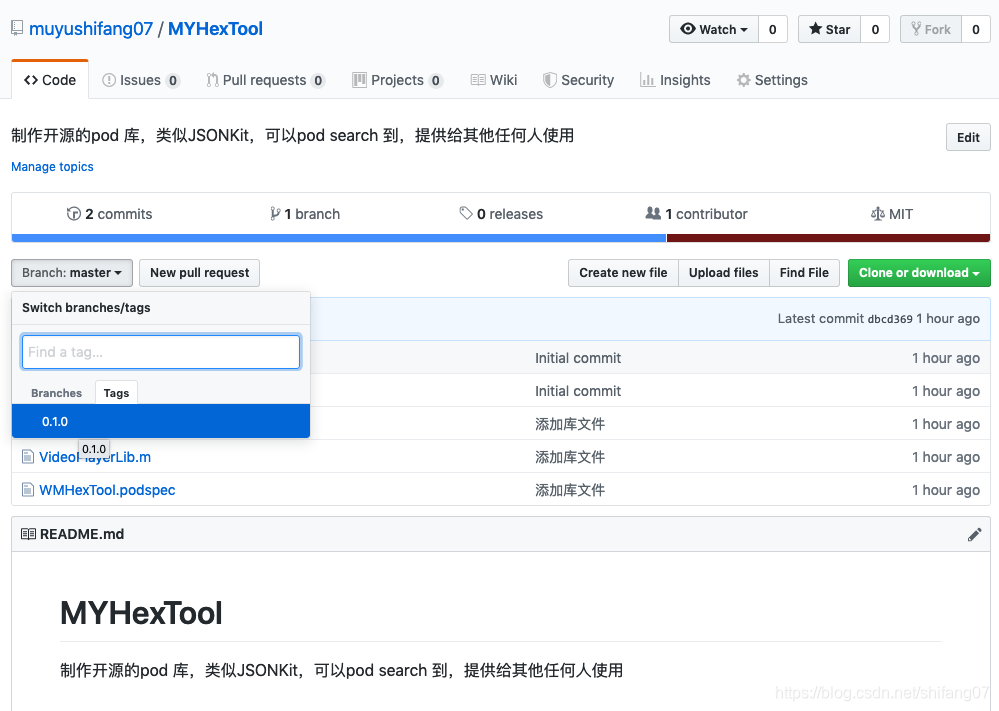Switch to Branches tab in switcher

tap(56, 393)
